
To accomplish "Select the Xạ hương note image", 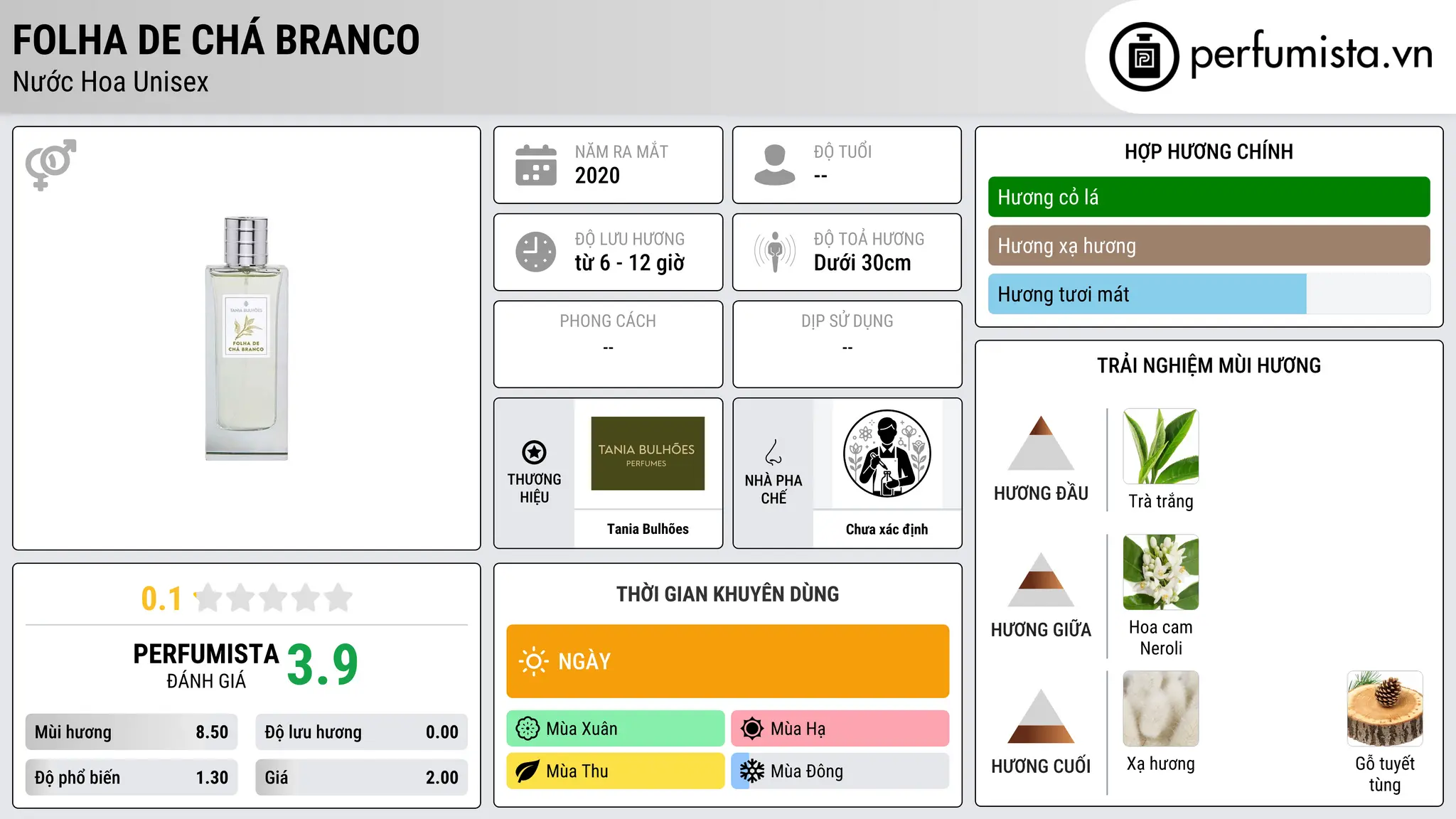I will 1161,709.
